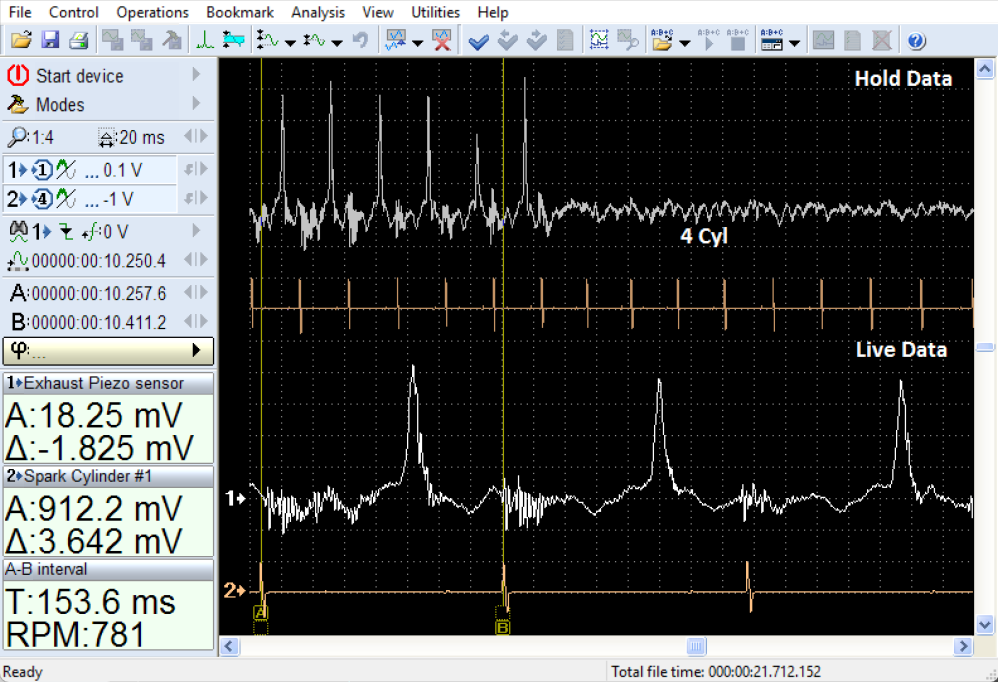
Task: Click the Start device button
Action: pyautogui.click(x=108, y=75)
